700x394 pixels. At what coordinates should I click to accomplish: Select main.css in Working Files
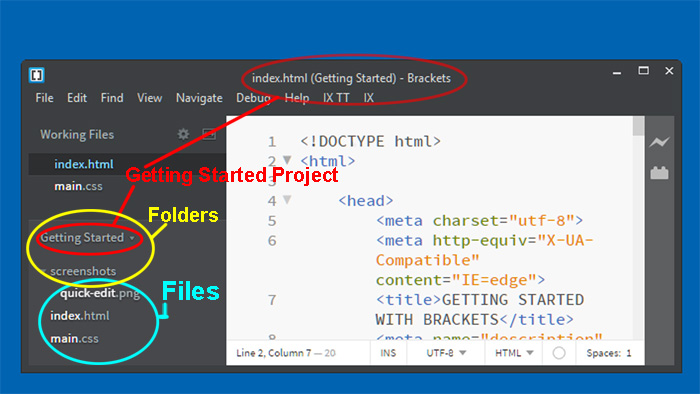click(x=78, y=186)
